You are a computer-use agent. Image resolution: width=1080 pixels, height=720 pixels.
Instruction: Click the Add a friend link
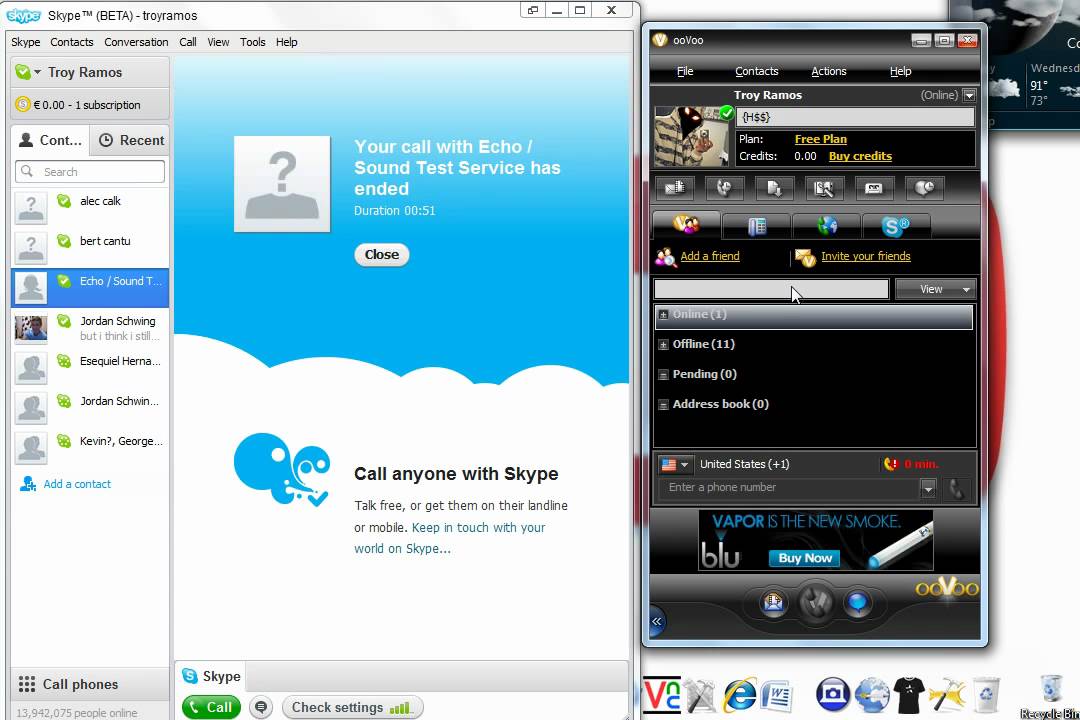point(709,256)
